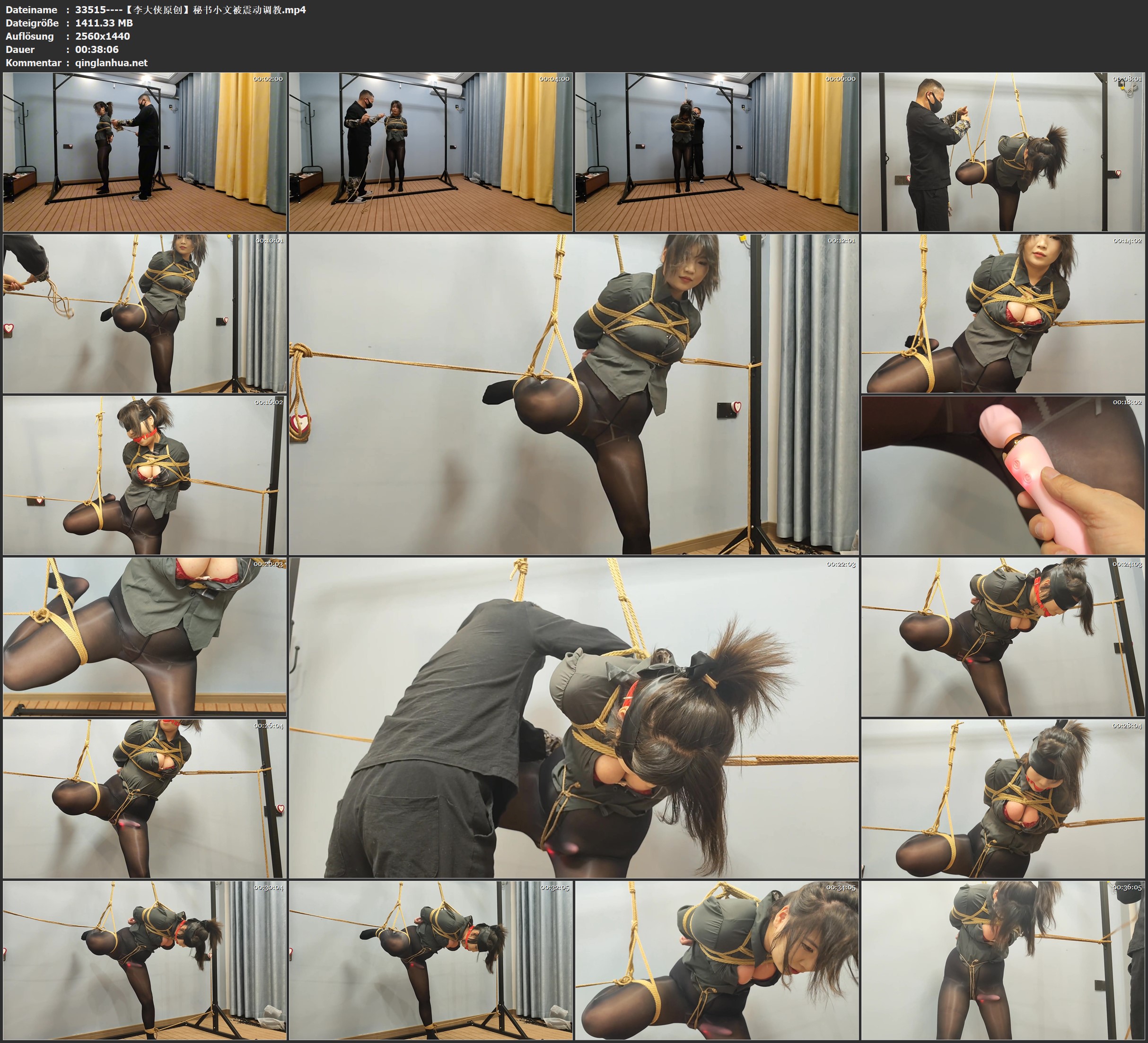Click the thumbnail marked 00:20:03

(x=145, y=636)
